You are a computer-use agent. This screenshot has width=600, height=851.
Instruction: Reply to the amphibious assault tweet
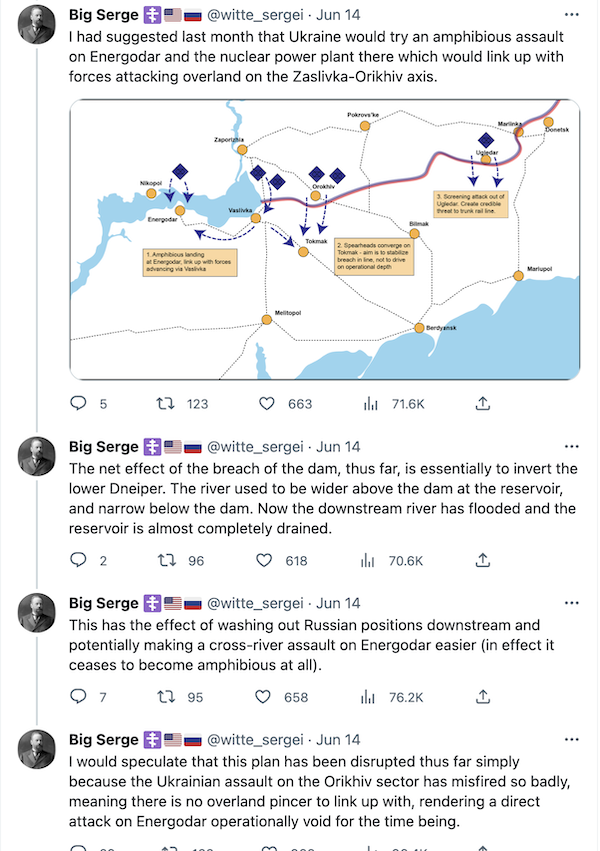[80, 404]
